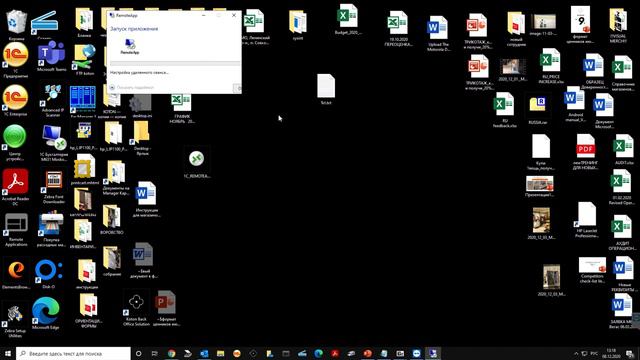Select the Competitors check list presentation
Viewport: 640px width, 360px height.
tap(592, 270)
